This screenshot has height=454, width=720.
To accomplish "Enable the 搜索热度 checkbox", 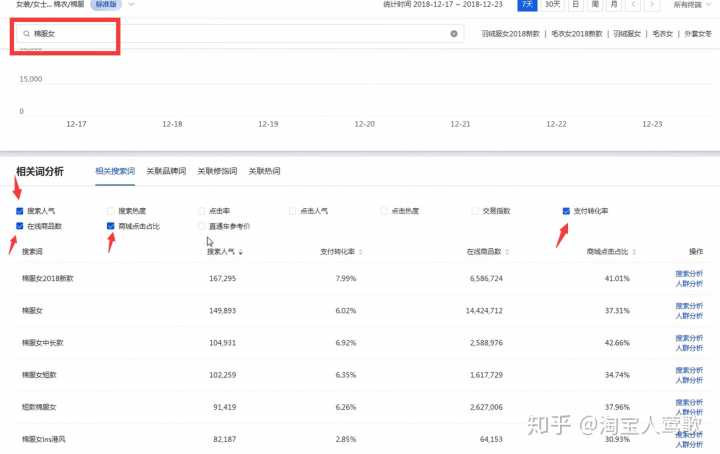I will coord(111,211).
